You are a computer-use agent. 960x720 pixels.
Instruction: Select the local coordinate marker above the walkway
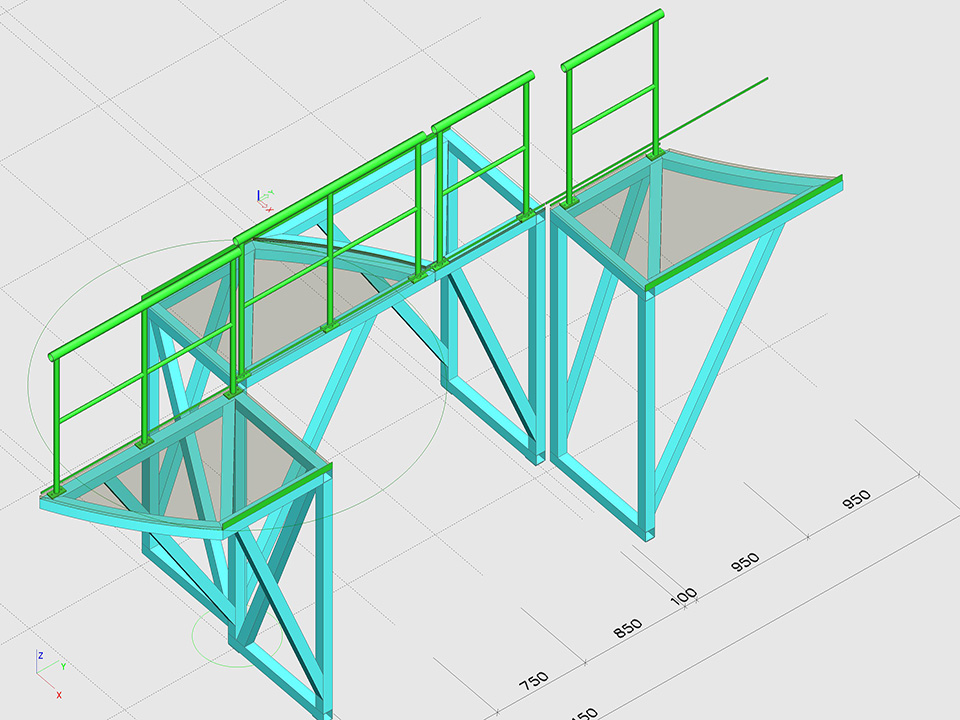coord(264,197)
